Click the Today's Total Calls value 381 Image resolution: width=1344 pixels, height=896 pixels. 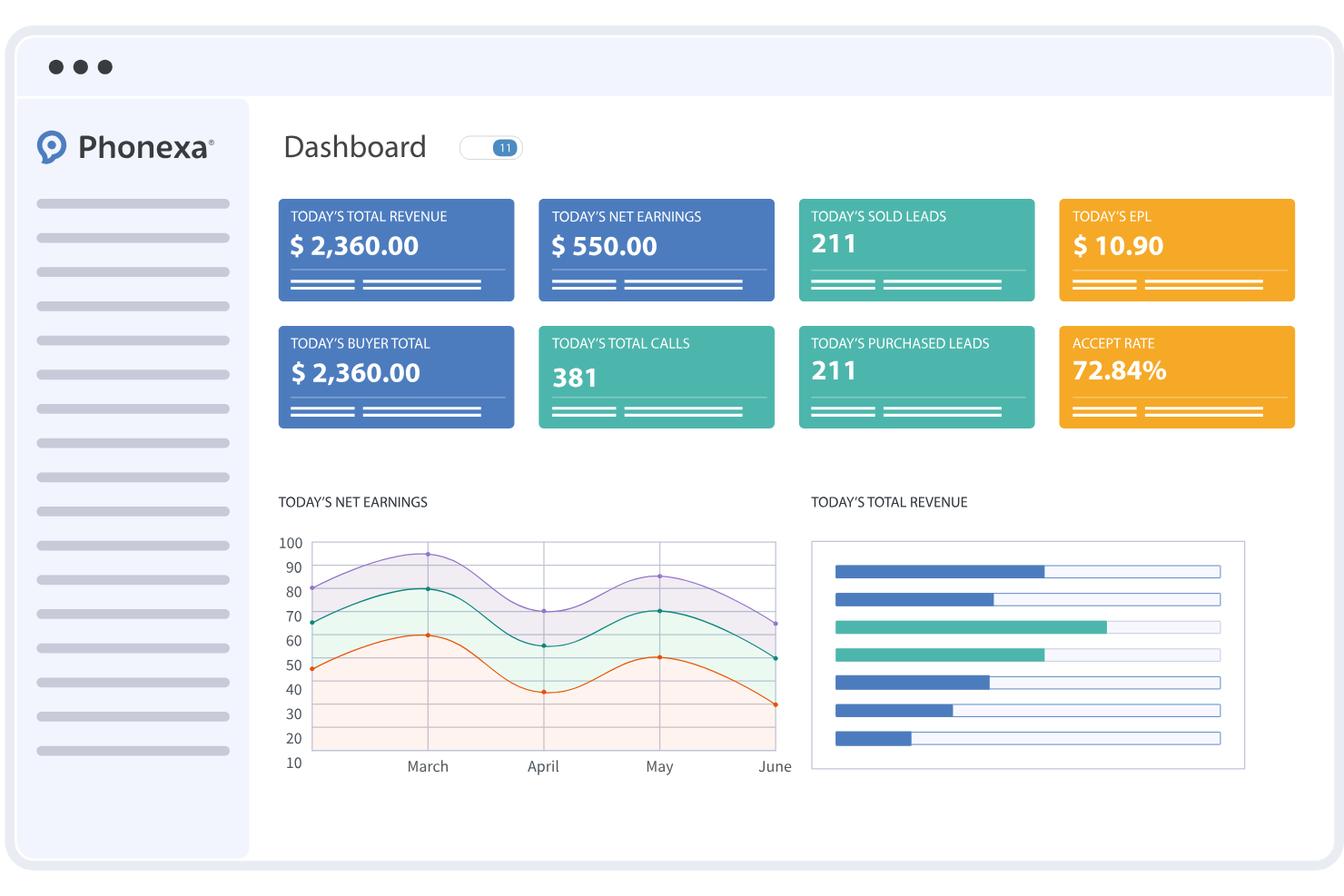click(x=576, y=378)
